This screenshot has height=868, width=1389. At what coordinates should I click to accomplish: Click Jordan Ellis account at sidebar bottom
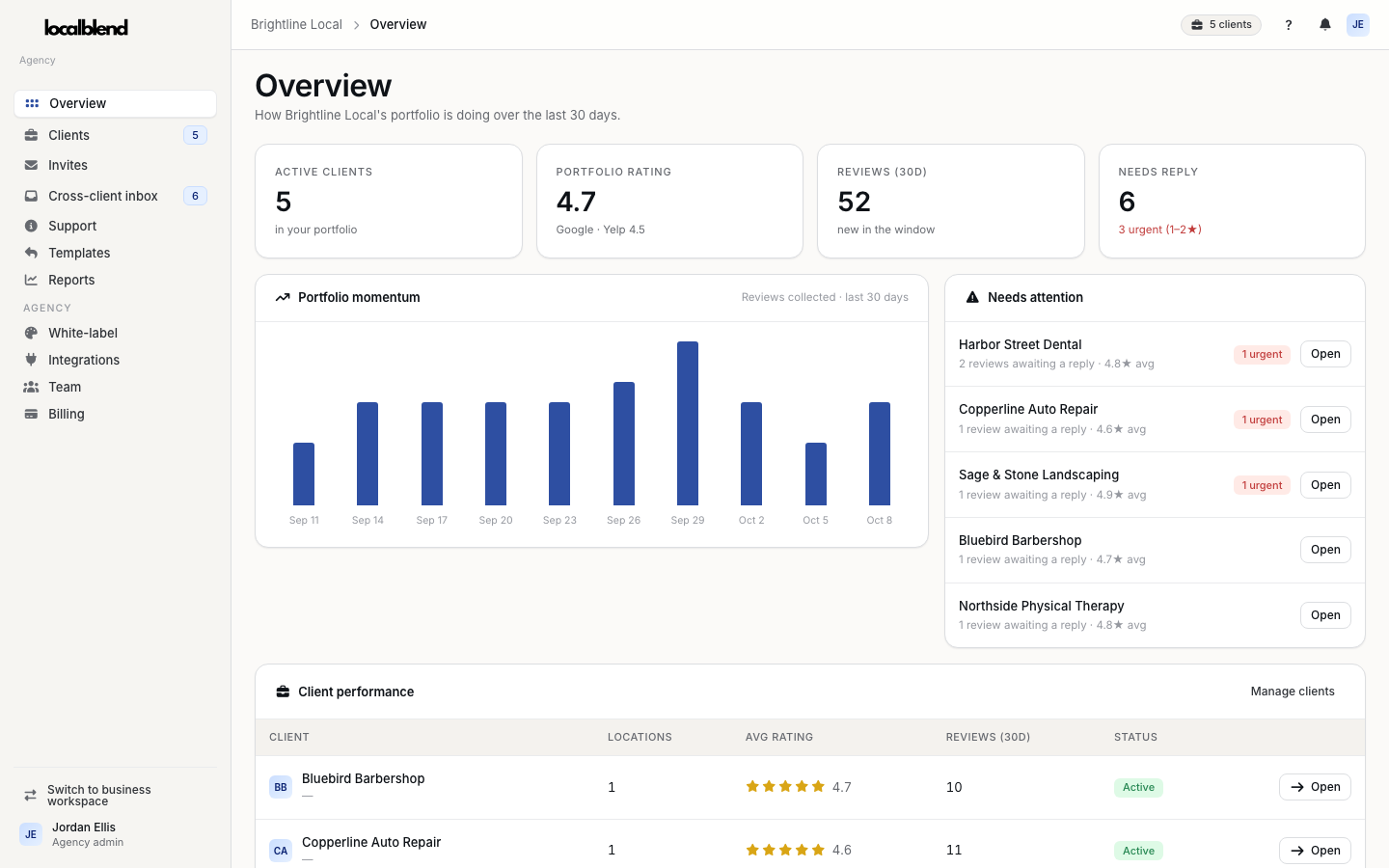tap(115, 834)
